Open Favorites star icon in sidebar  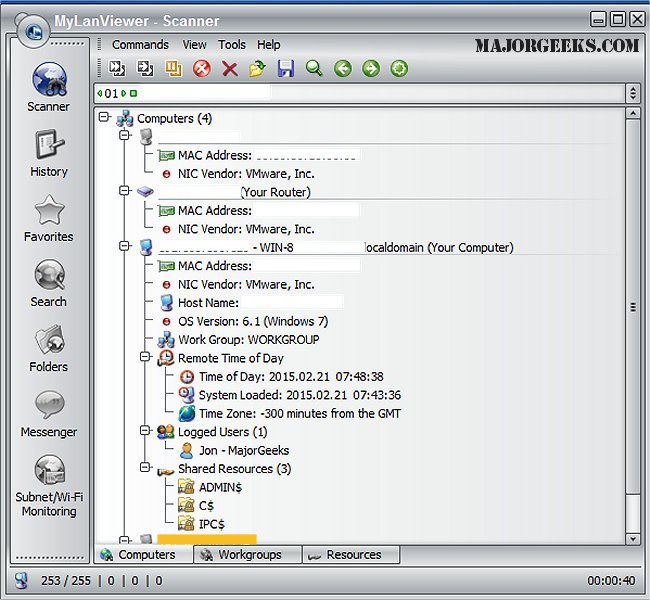48,217
